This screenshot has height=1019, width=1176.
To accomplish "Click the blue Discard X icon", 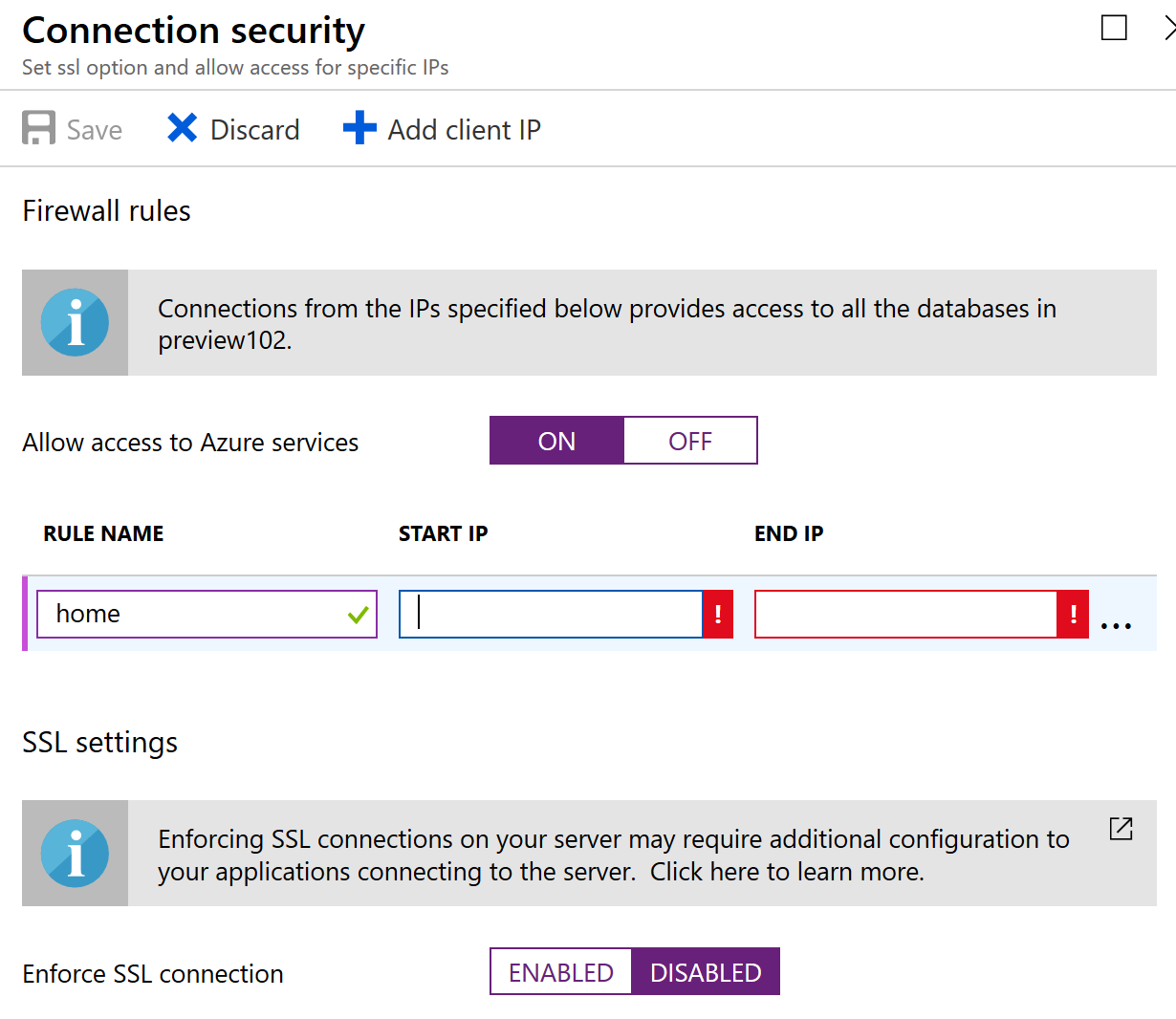I will click(182, 128).
